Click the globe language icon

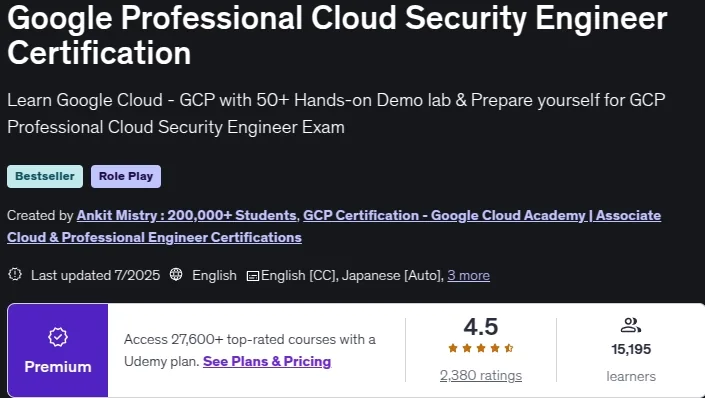pyautogui.click(x=176, y=274)
